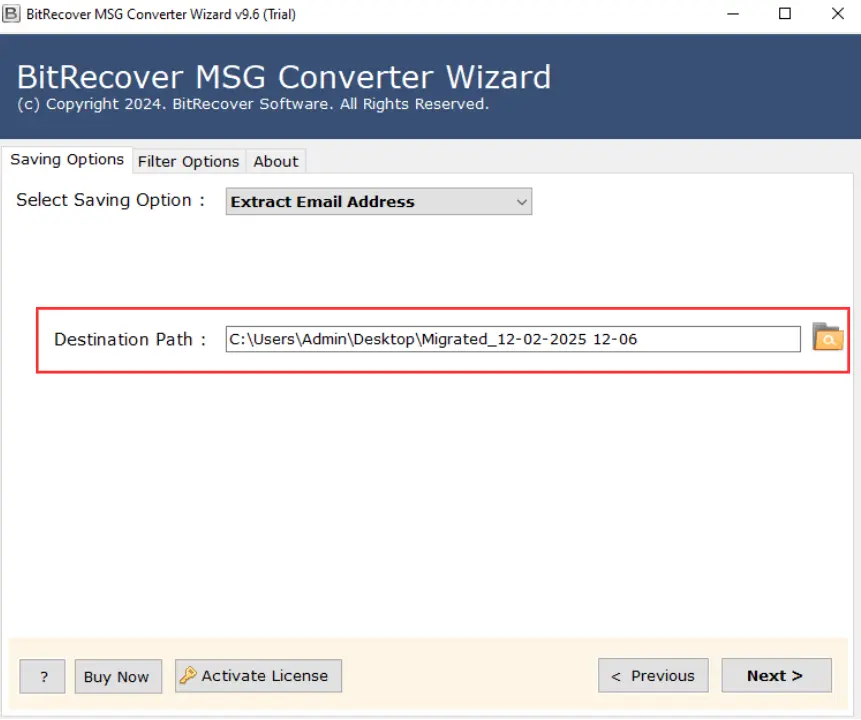
Task: Open the Select Saving Option dropdown
Action: [378, 202]
